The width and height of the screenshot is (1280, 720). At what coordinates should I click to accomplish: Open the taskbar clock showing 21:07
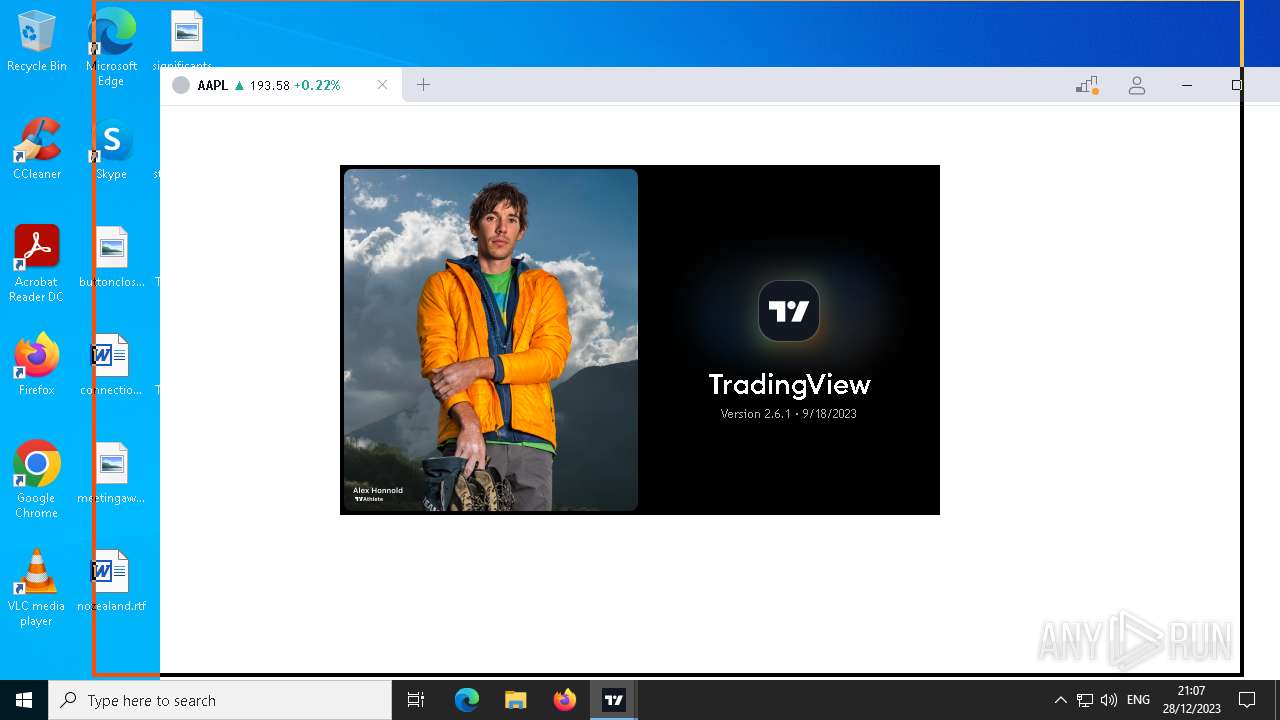(x=1191, y=700)
